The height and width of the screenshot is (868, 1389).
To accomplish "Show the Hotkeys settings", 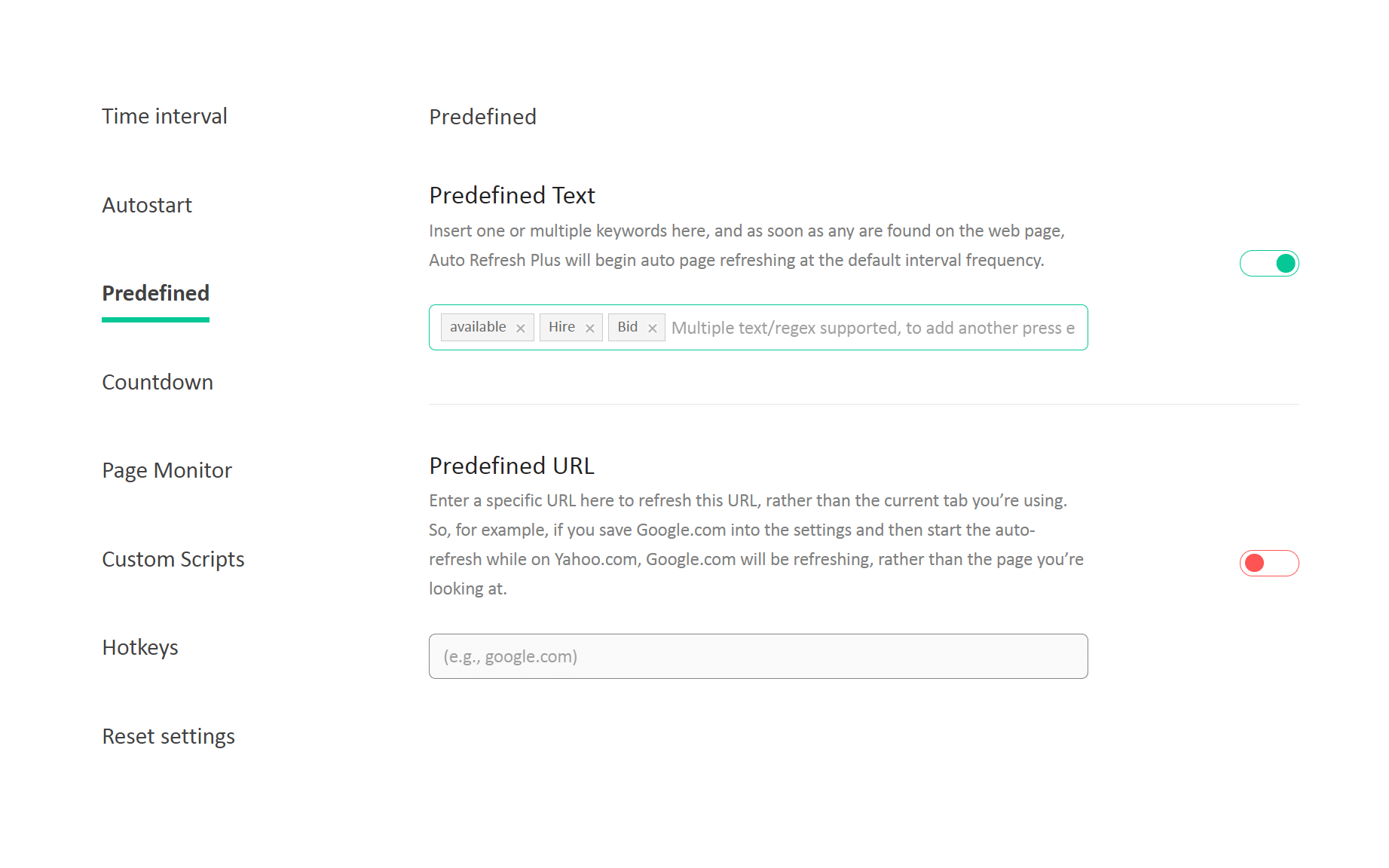I will click(x=140, y=648).
